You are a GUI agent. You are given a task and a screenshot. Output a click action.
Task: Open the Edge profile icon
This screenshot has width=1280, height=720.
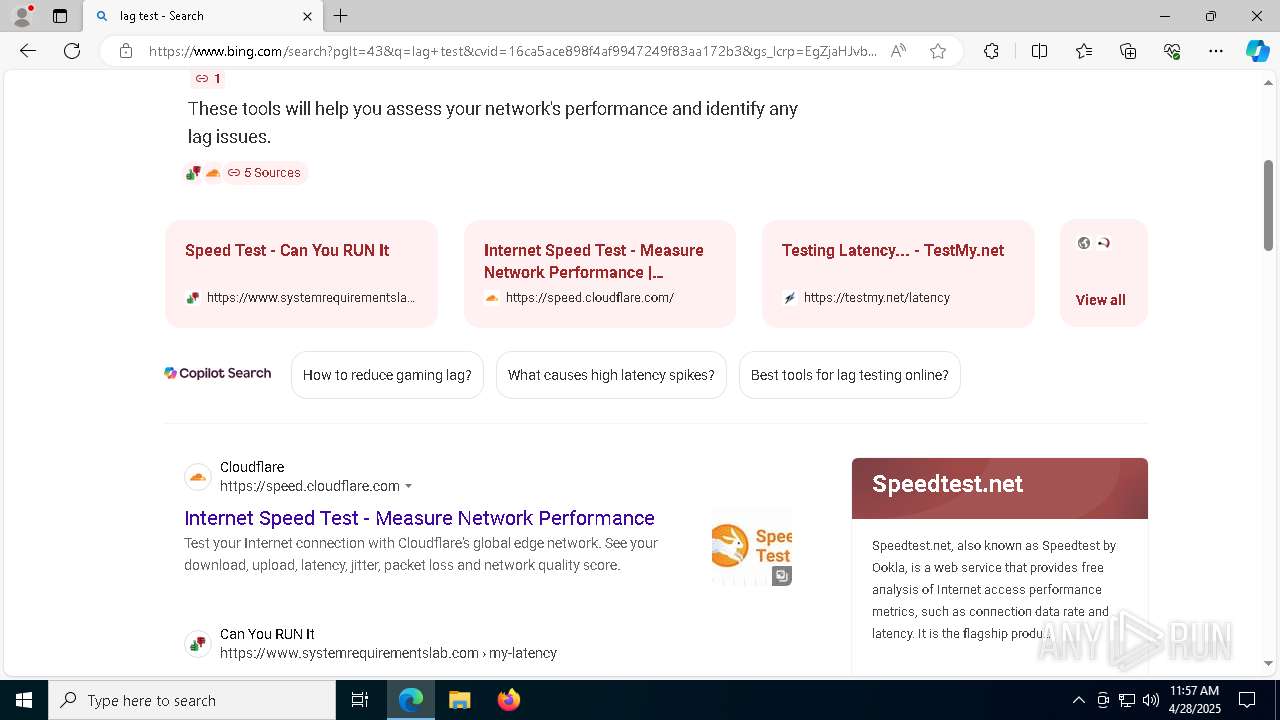click(x=22, y=16)
